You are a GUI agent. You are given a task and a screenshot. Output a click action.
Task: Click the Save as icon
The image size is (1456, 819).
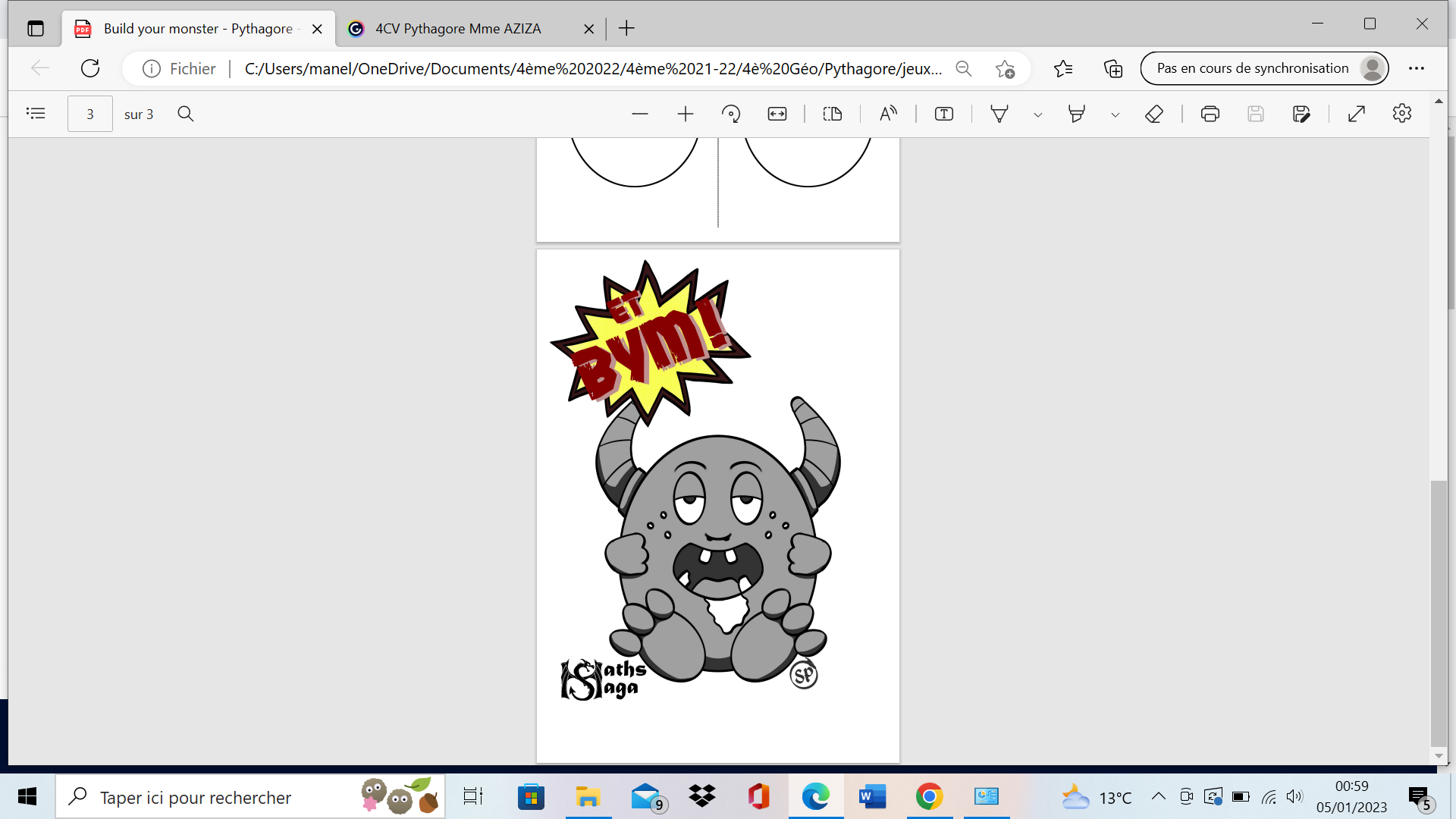(x=1301, y=114)
